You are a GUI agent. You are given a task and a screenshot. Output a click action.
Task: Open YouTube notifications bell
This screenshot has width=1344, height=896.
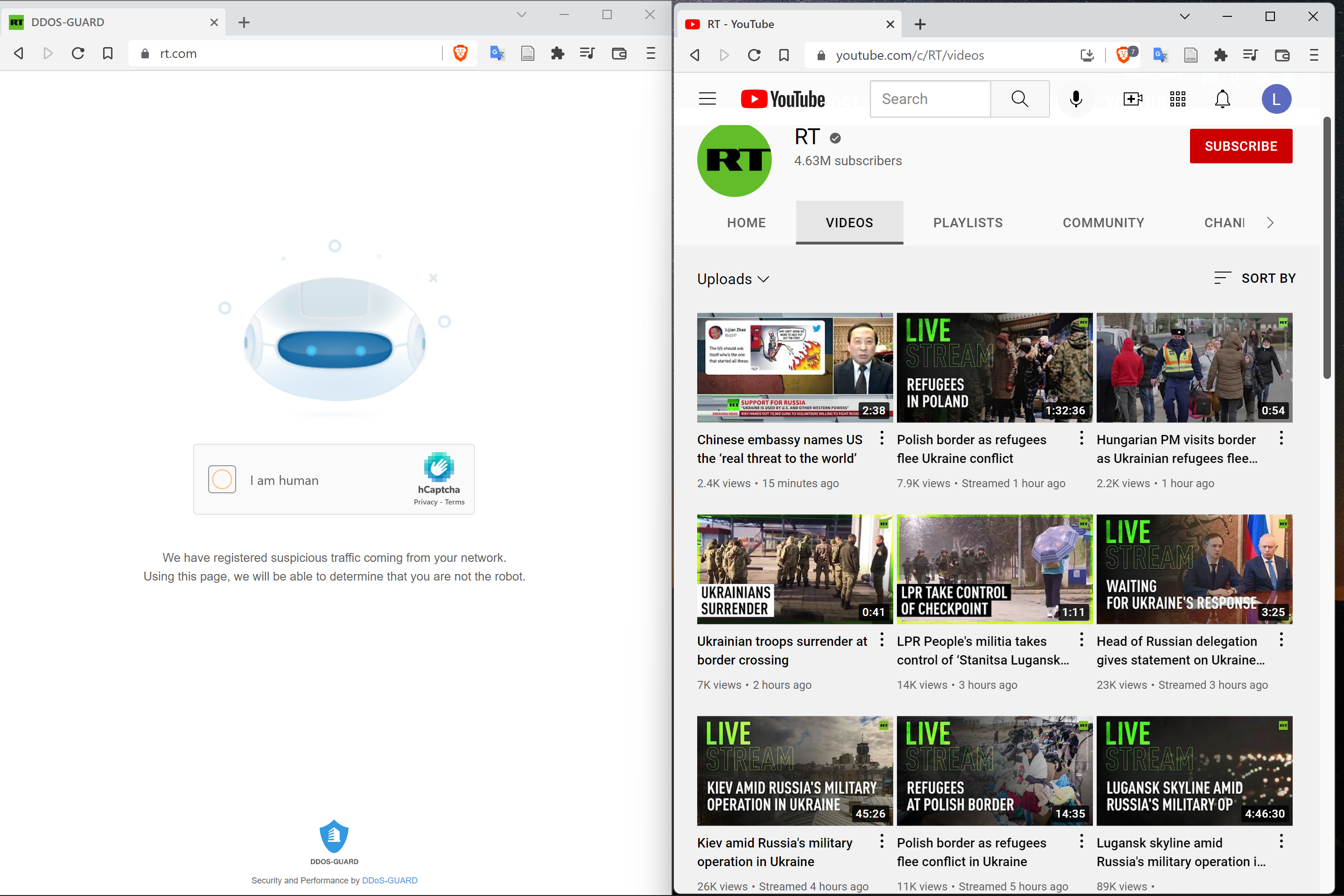click(1222, 99)
